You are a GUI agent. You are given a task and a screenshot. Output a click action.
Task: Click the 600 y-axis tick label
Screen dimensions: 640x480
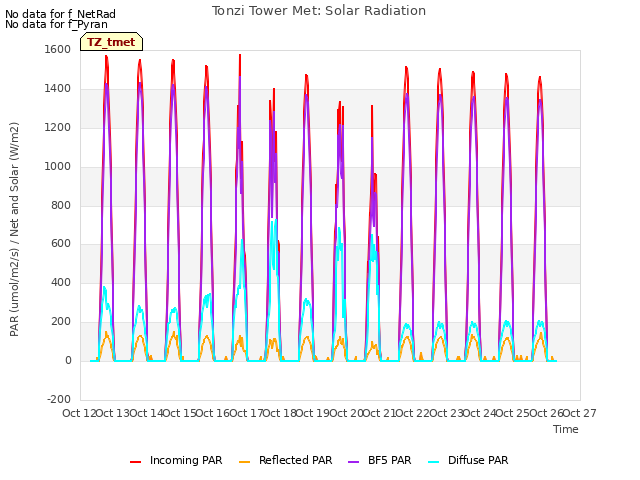tap(61, 244)
